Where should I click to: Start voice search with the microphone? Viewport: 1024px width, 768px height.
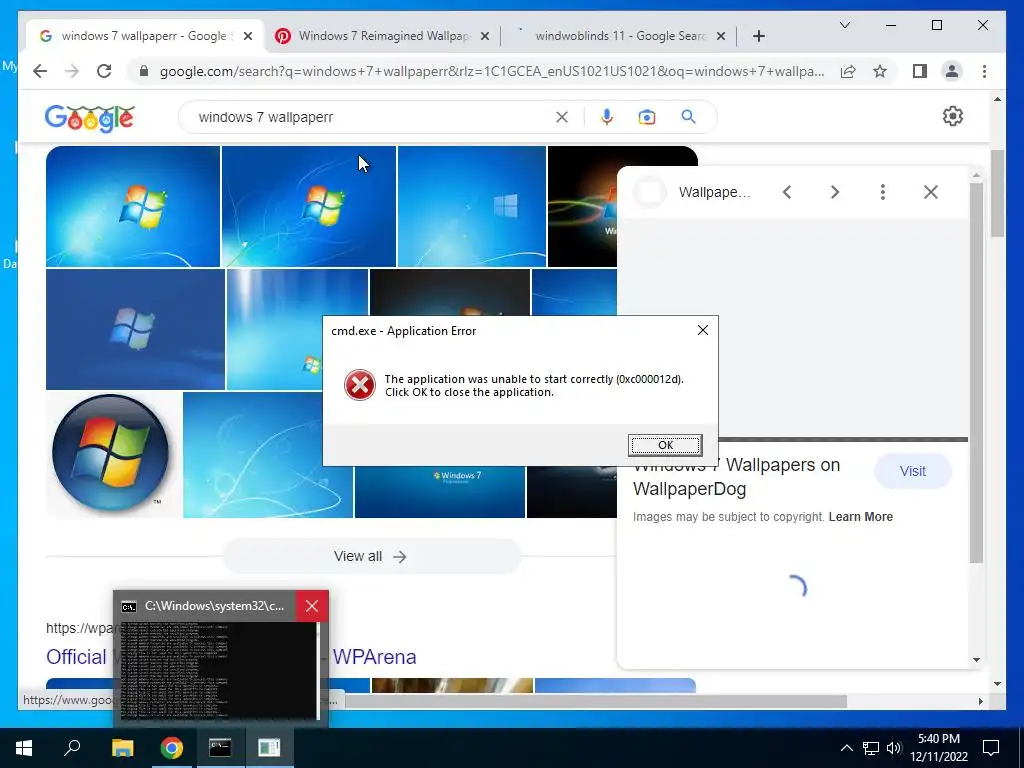coord(607,118)
